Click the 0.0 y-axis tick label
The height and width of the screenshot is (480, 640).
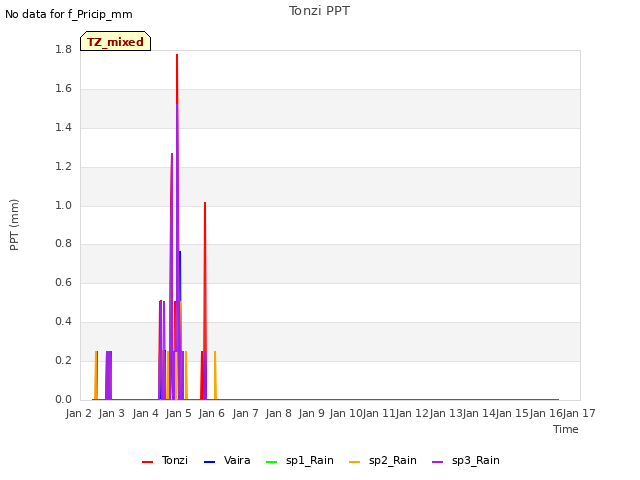click(63, 399)
